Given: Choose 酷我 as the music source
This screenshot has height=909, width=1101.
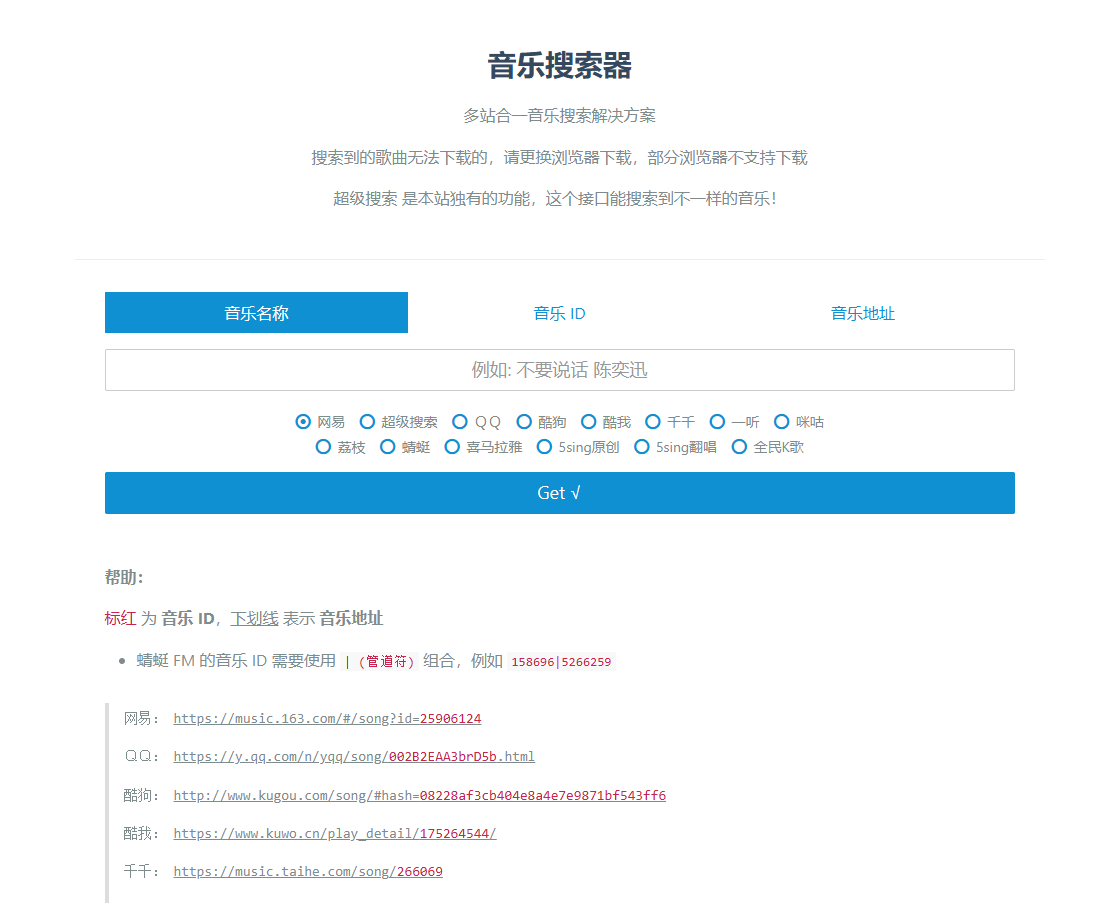Looking at the screenshot, I should (589, 421).
